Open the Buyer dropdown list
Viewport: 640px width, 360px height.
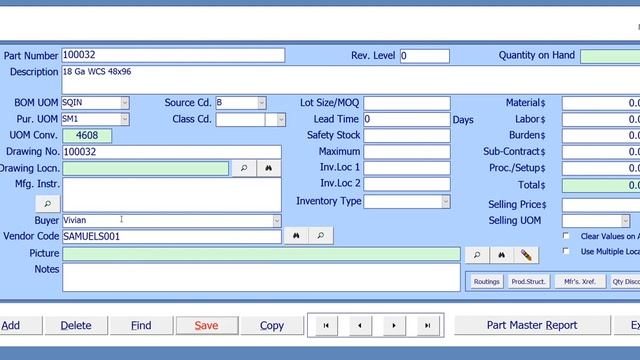pyautogui.click(x=277, y=221)
